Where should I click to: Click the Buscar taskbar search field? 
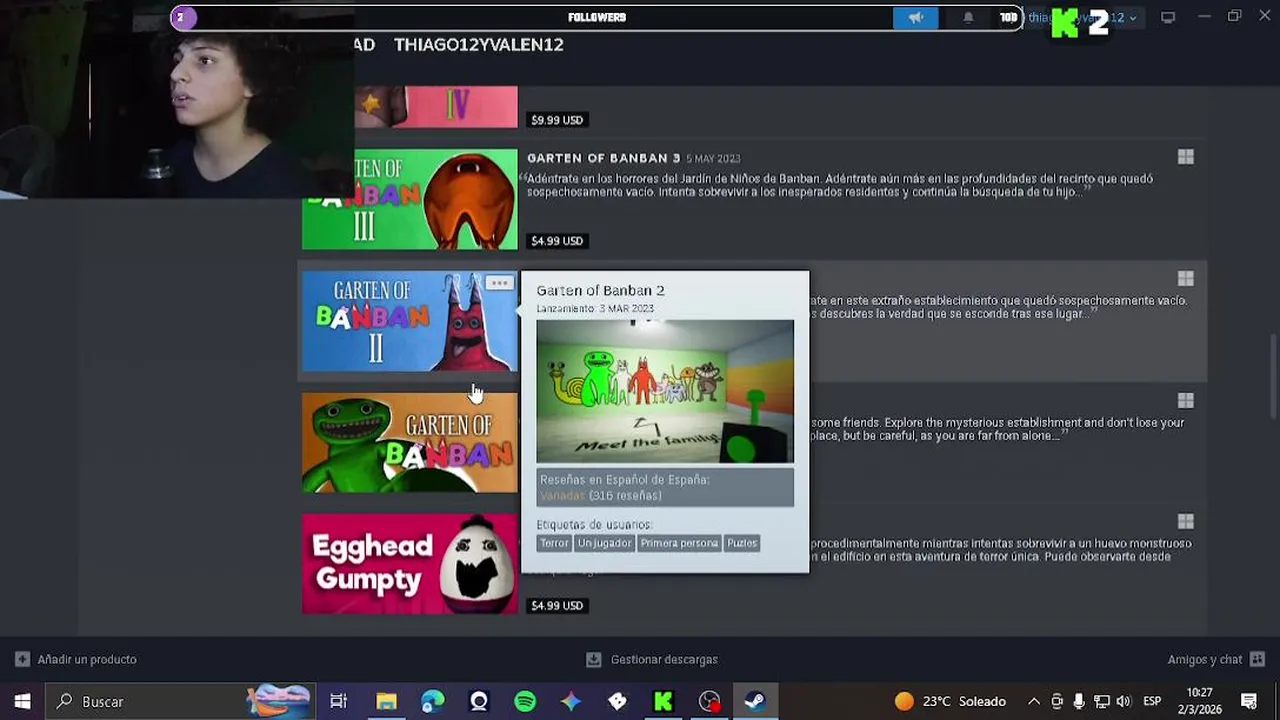point(180,702)
